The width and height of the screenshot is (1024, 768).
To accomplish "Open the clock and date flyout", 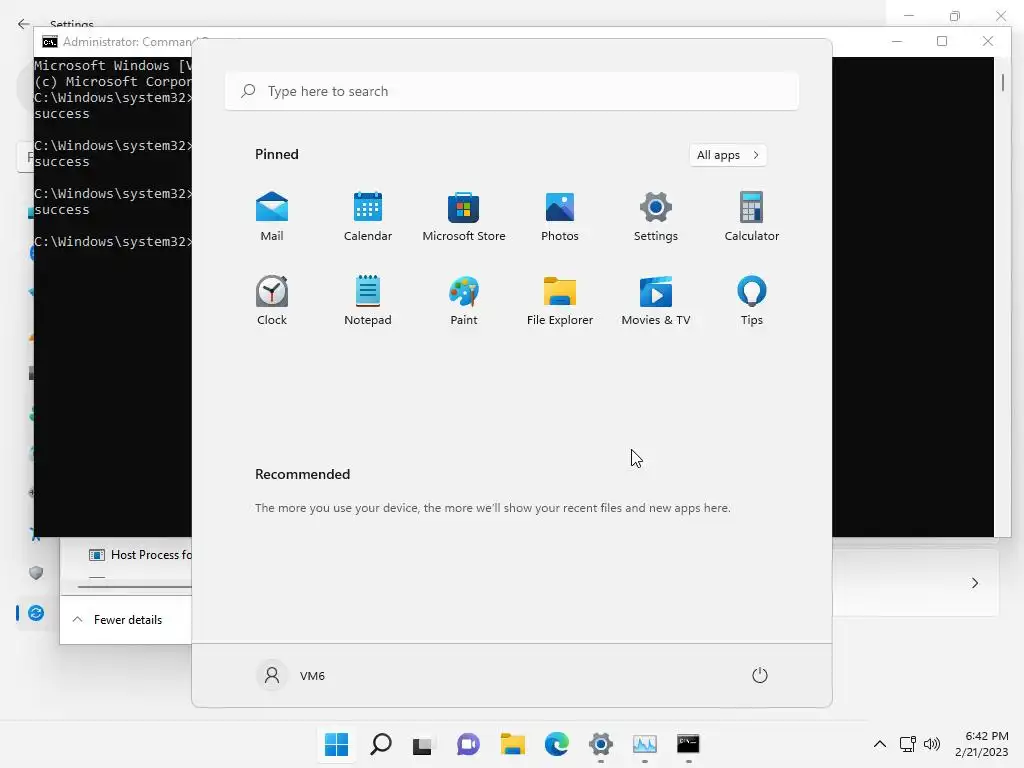I will pos(982,744).
